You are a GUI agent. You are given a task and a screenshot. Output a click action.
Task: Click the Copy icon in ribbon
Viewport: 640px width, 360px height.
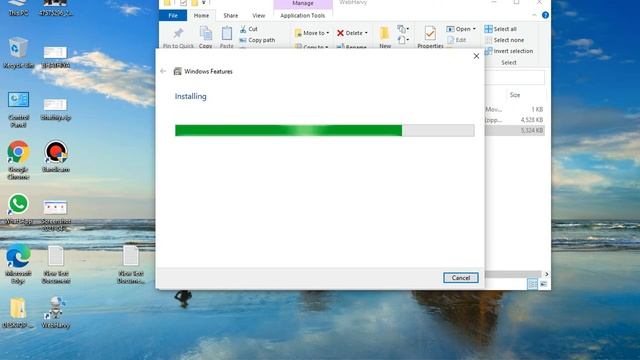coord(206,34)
